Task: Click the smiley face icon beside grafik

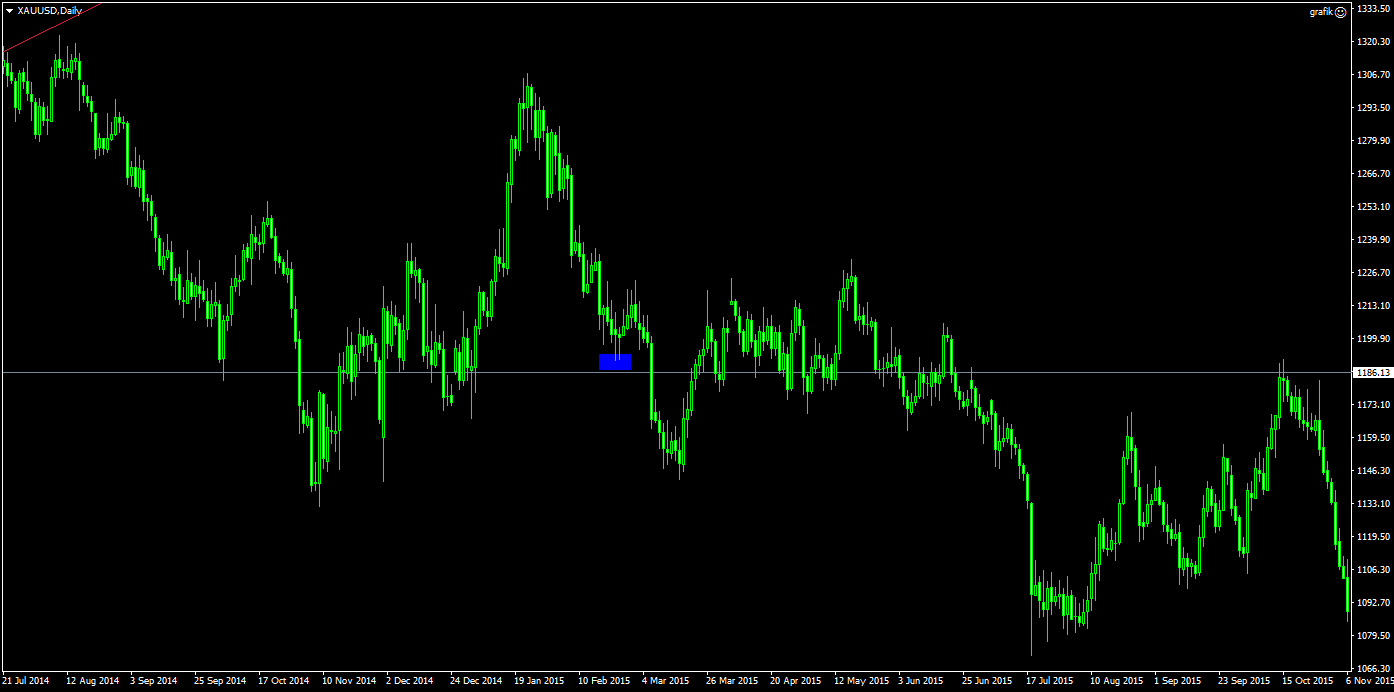Action: [x=1341, y=12]
